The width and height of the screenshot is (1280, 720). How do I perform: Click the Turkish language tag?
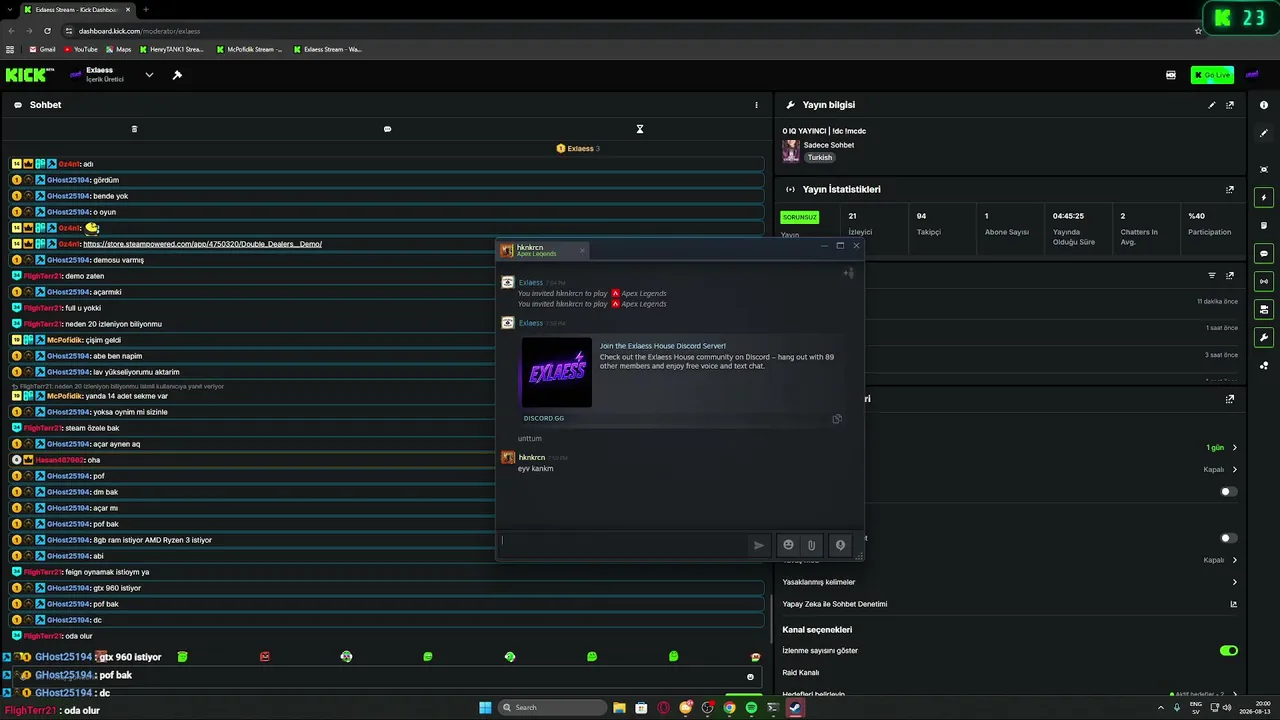(x=820, y=158)
